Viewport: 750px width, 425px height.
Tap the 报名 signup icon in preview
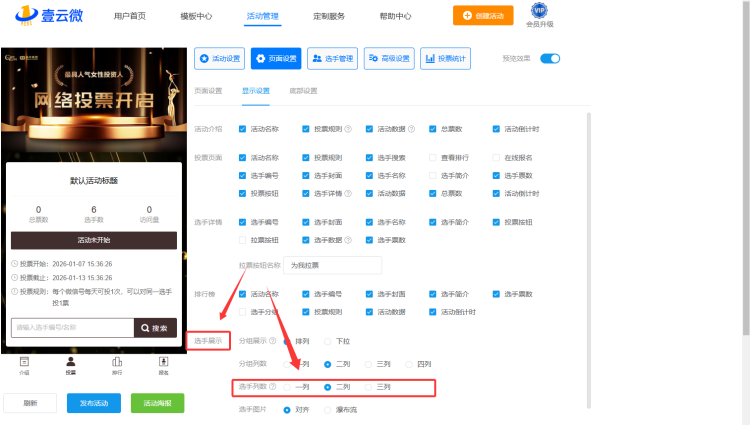tap(163, 362)
